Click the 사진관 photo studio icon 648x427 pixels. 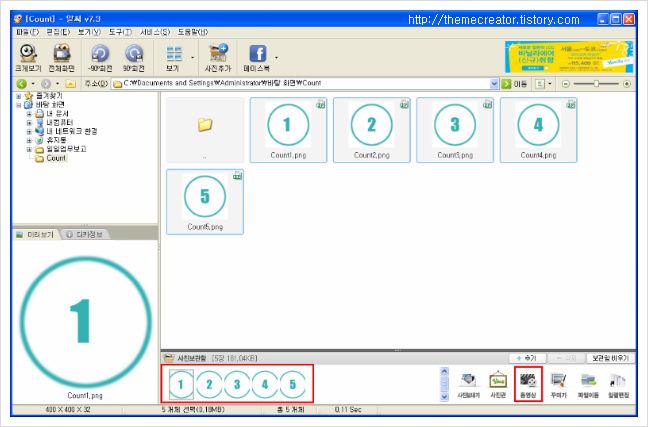click(x=498, y=385)
